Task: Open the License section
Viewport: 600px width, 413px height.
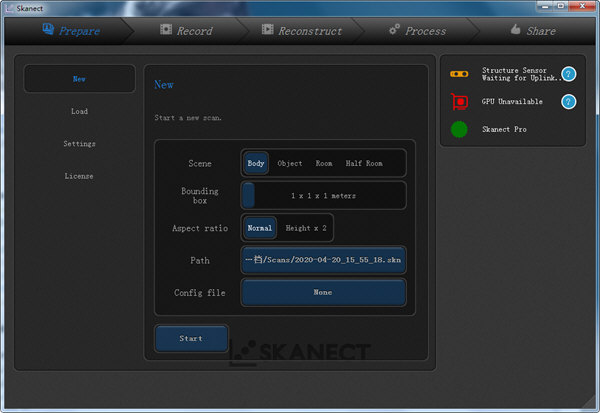Action: 79,176
